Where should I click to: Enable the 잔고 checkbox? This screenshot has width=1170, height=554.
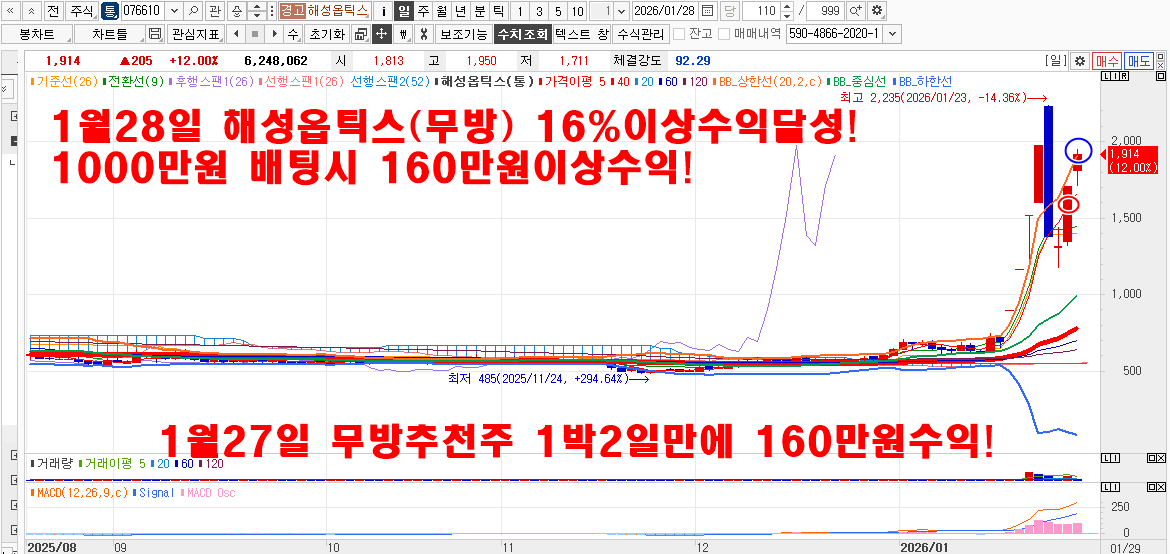tap(680, 34)
